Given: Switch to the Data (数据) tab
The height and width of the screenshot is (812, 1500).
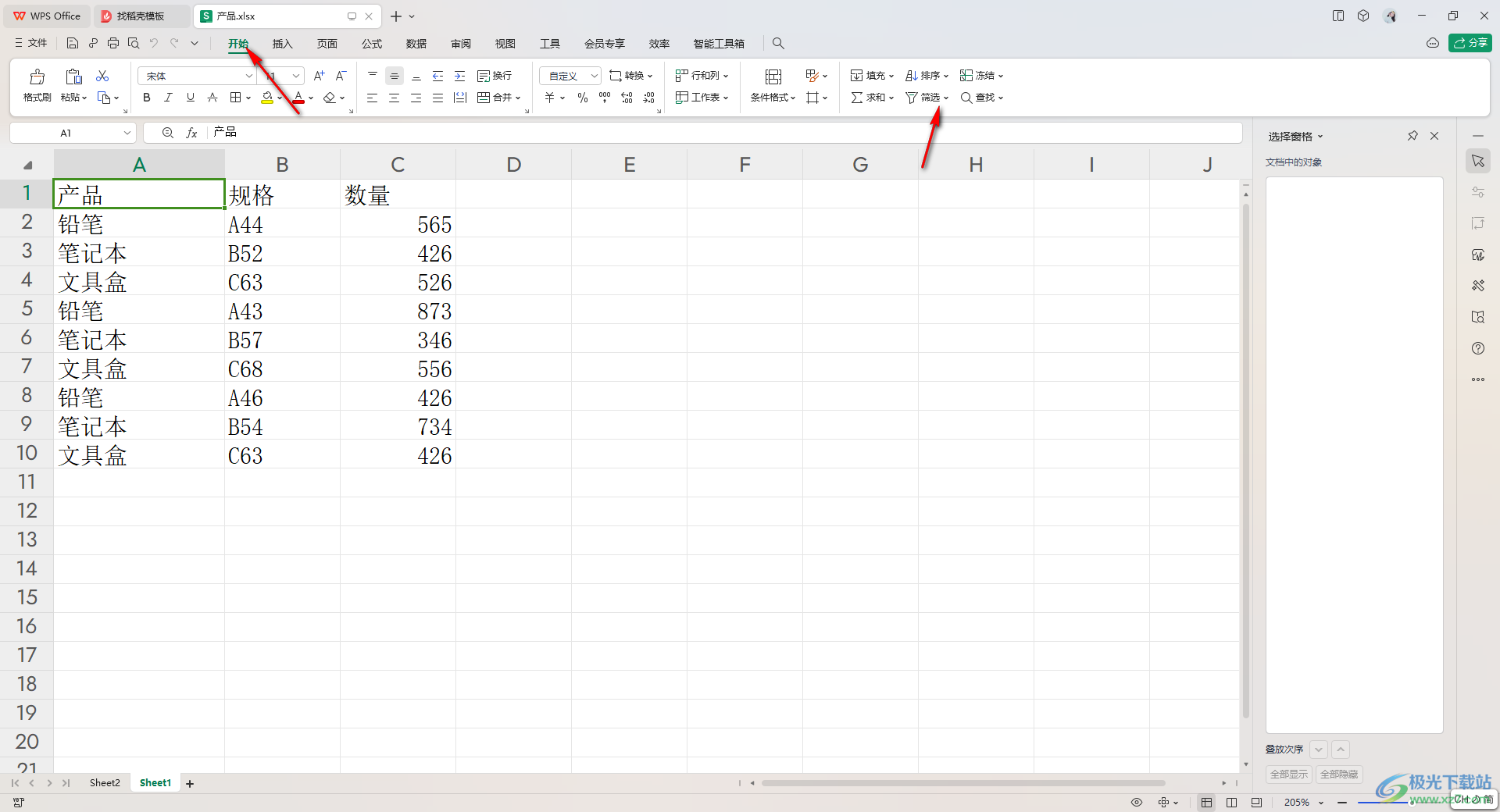Looking at the screenshot, I should click(x=416, y=44).
